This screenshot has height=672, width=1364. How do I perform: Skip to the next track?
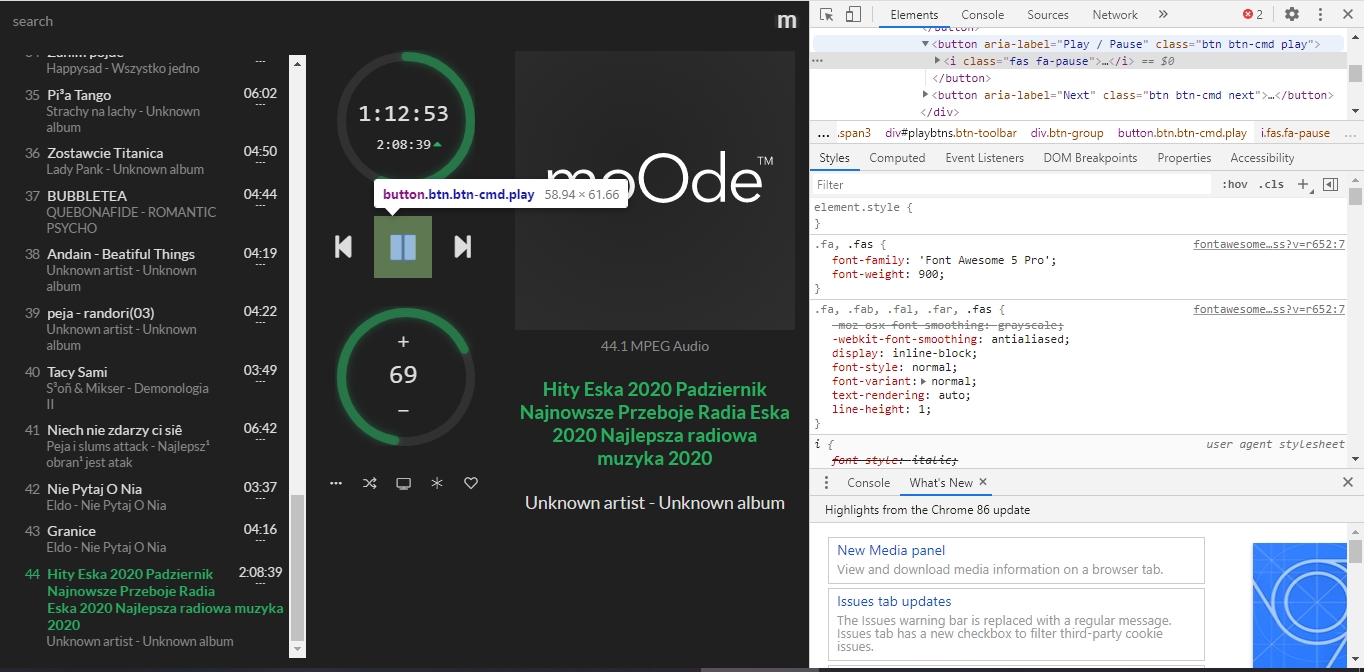(462, 247)
